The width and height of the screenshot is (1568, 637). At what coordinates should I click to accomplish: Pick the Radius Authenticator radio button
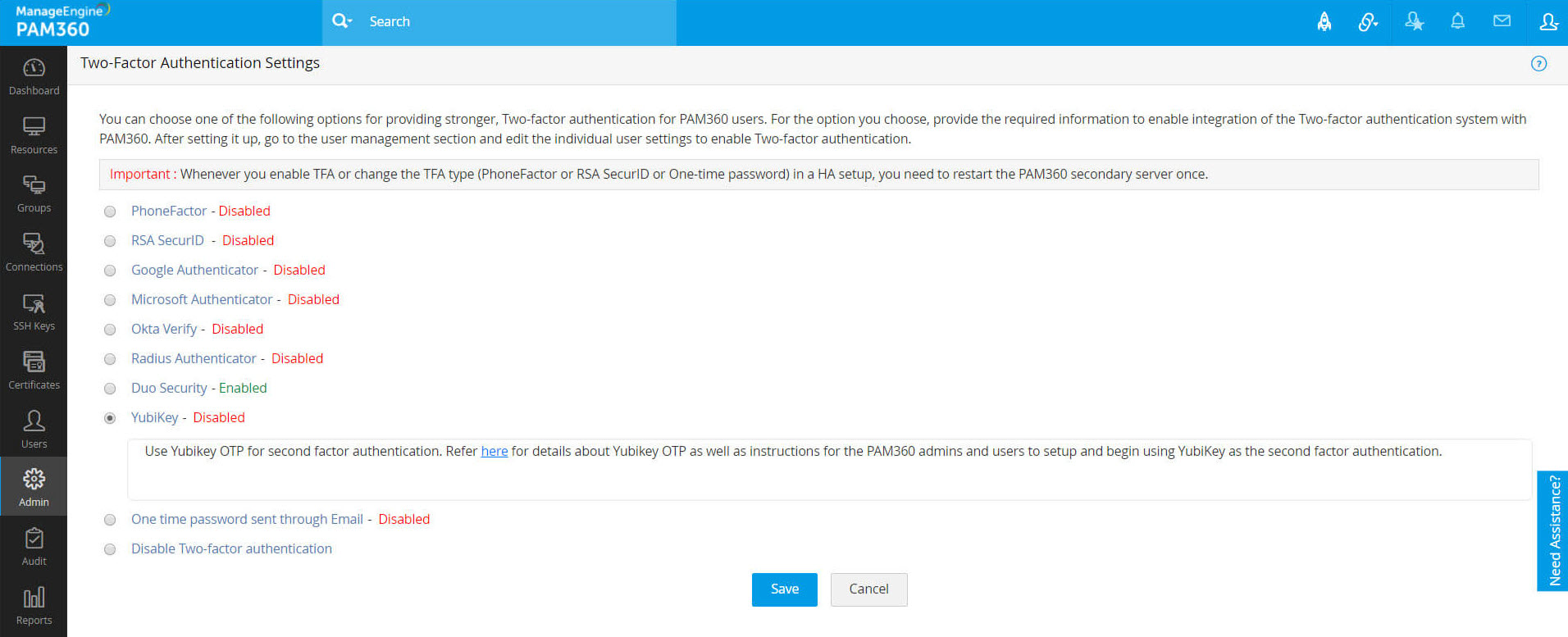pos(110,359)
